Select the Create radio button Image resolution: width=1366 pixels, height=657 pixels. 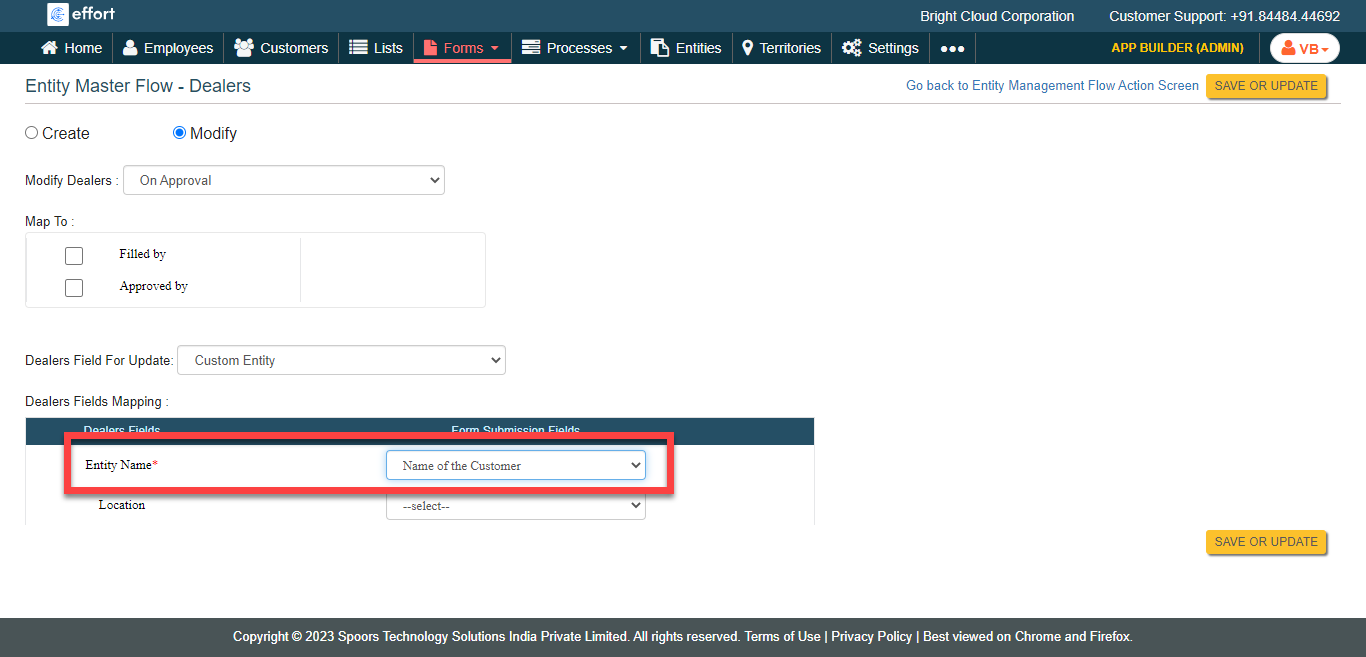pos(32,133)
